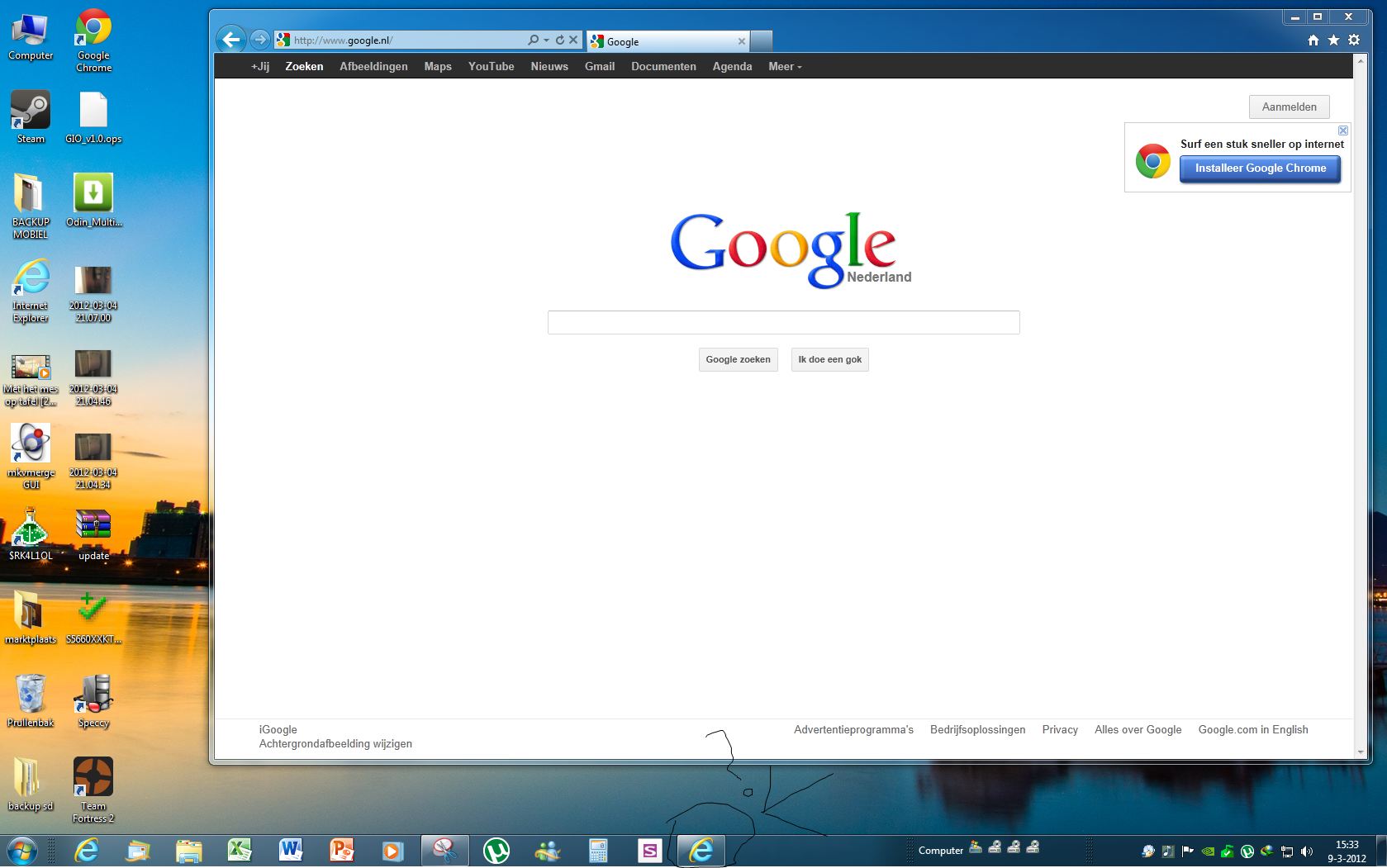Open the IE Home page icon
The image size is (1387, 868).
pos(1313,40)
